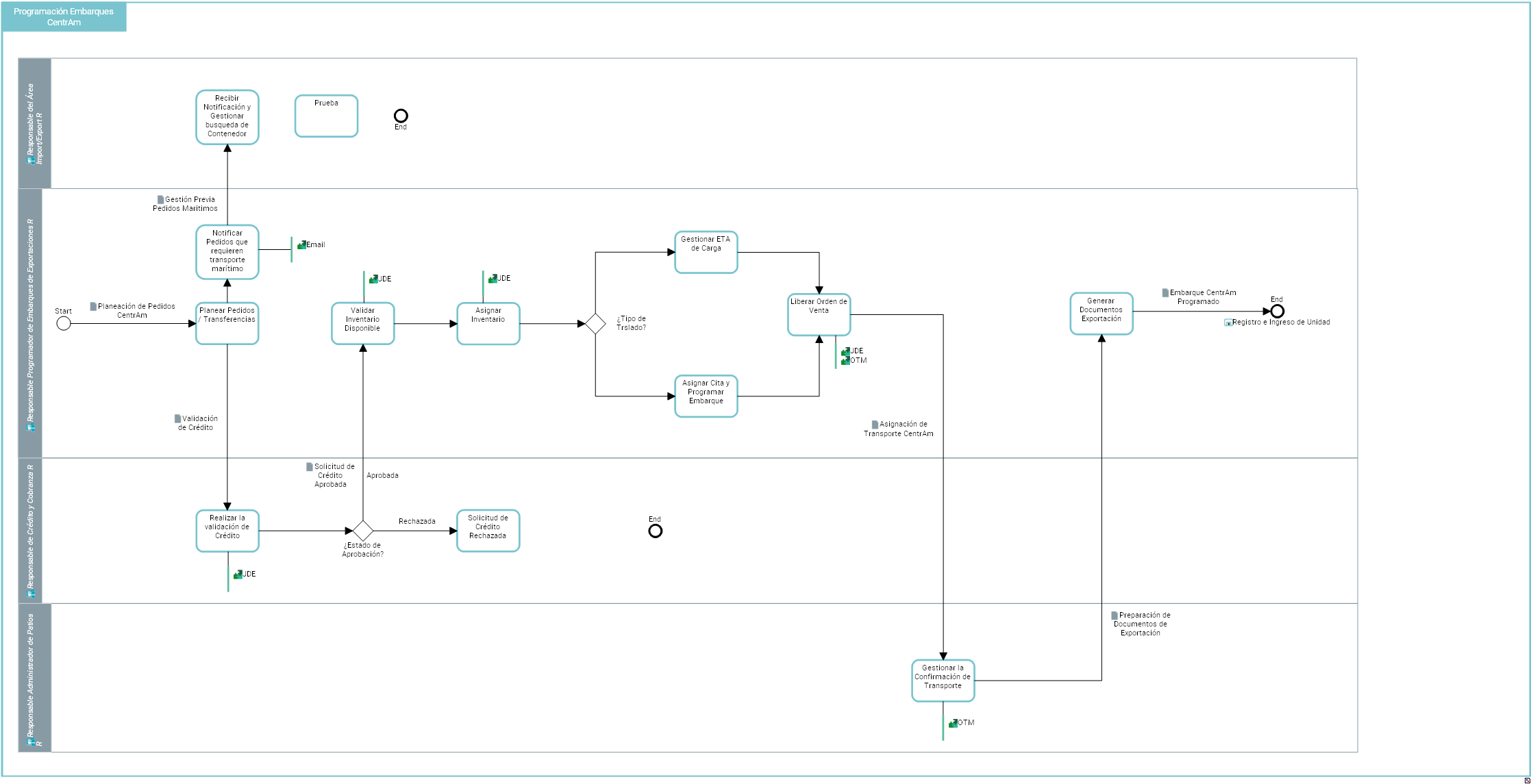Click the Preparación de Documentos de Exportación document icon

pos(1115,616)
